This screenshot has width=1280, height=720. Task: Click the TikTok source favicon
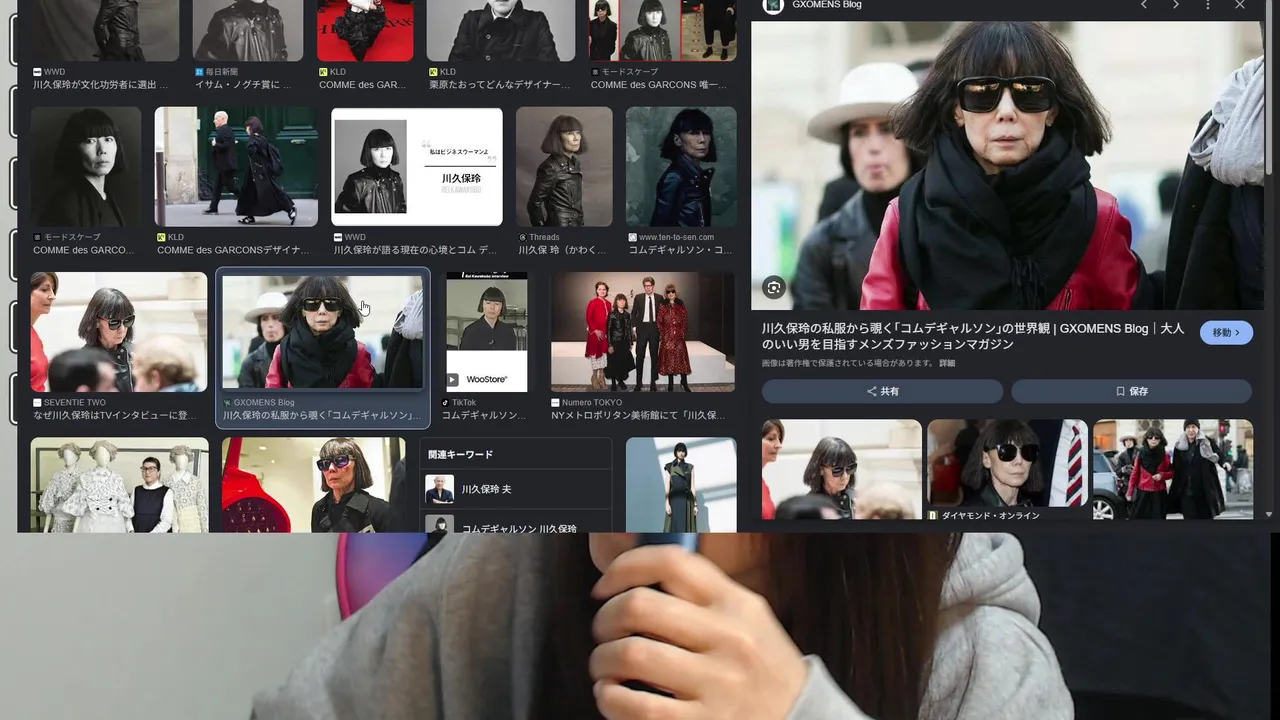(446, 403)
